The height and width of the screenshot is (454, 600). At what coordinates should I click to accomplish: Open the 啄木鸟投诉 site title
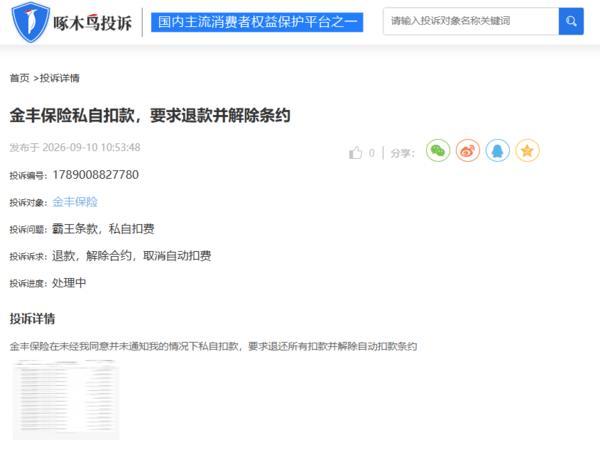(x=93, y=23)
